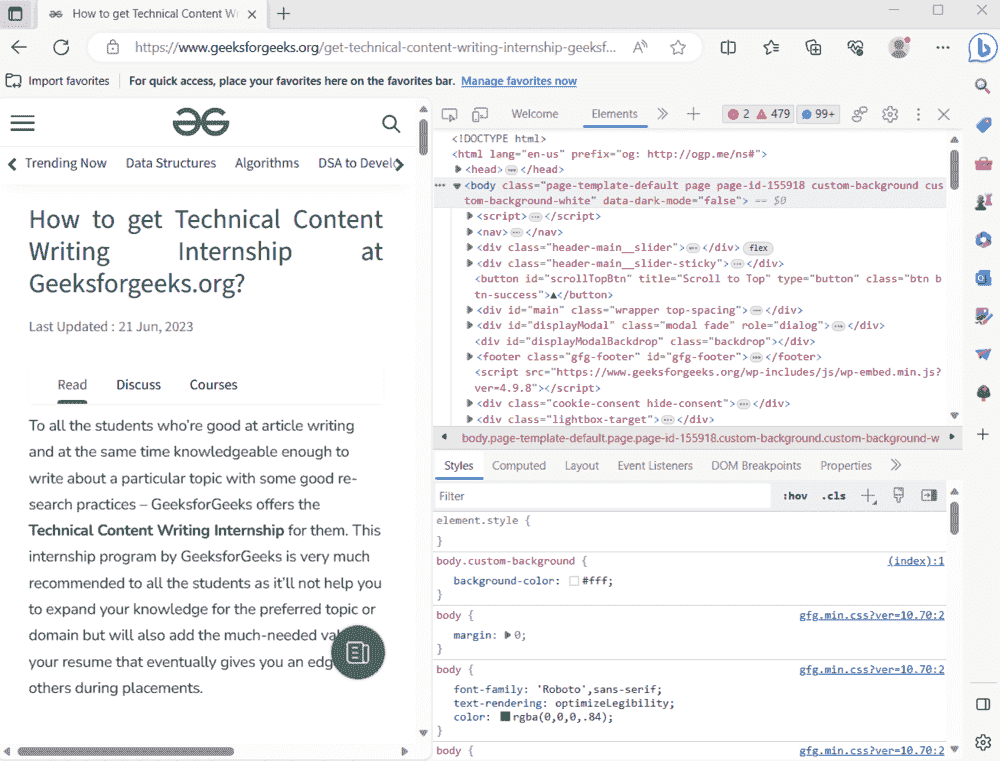Open split screen icon in toolbar
The image size is (1000, 761).
[x=728, y=47]
